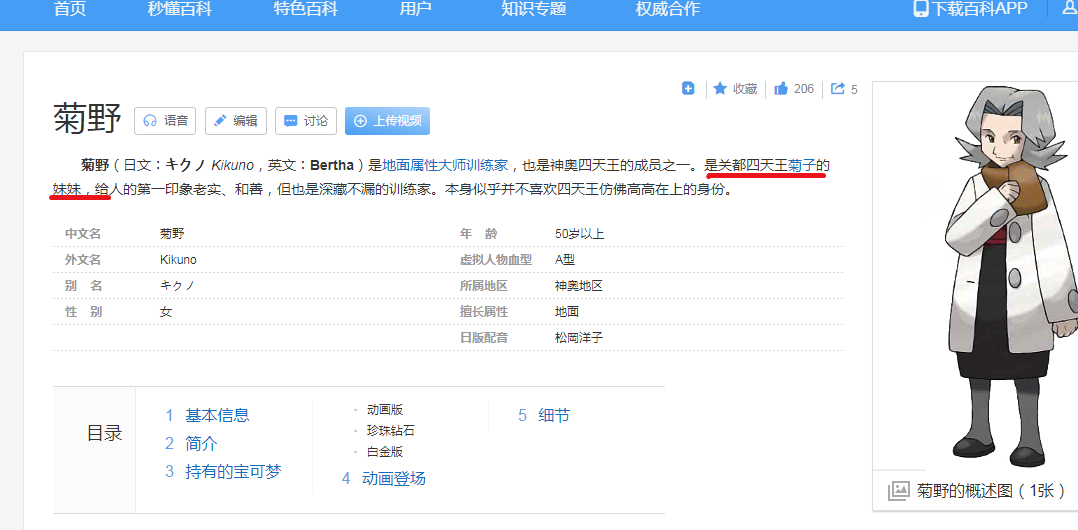Click the share count 5
The height and width of the screenshot is (530, 1078).
tap(855, 89)
